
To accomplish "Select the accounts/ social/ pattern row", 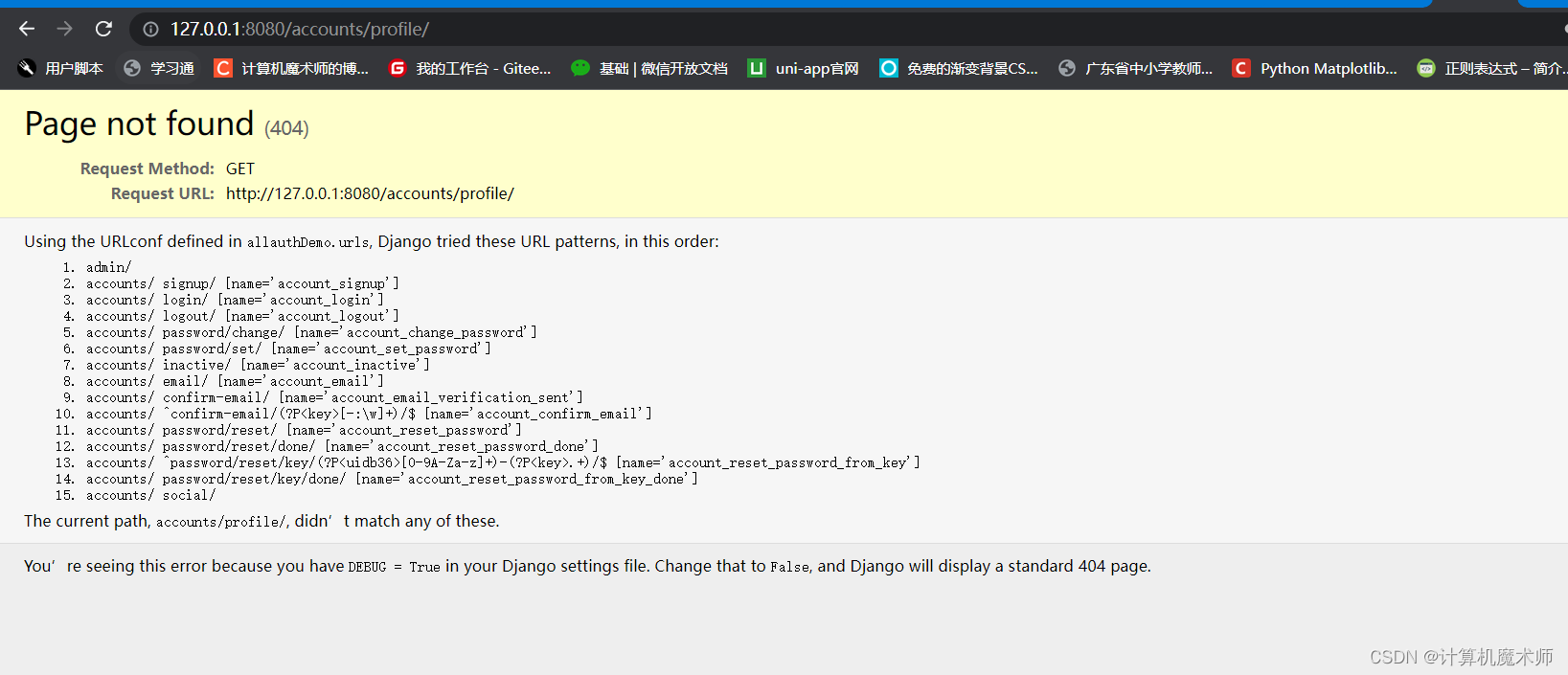I will [x=150, y=495].
